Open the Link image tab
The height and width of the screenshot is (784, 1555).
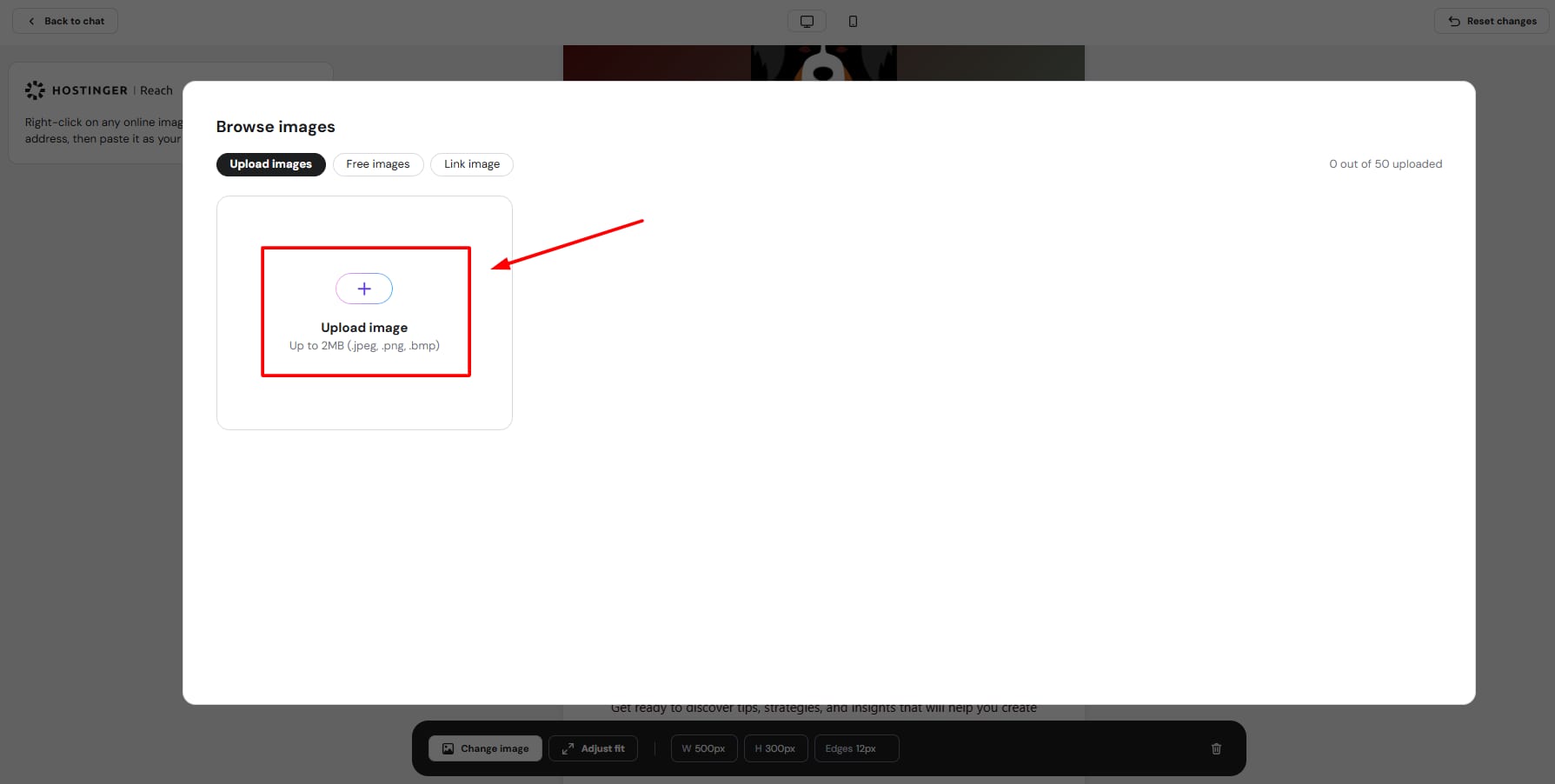(x=471, y=164)
